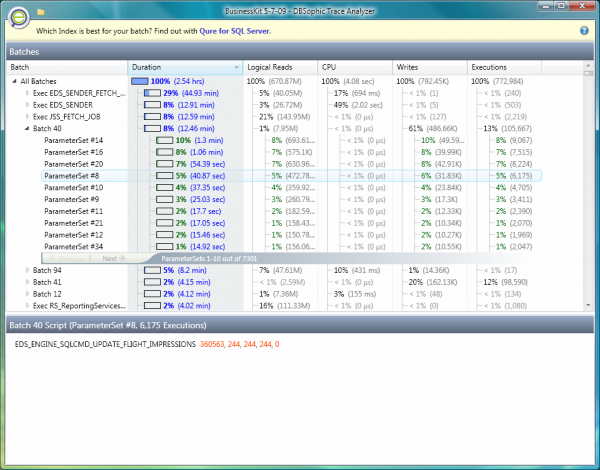The image size is (600, 470).
Task: Expand the Exec EDS_SENDER tree node
Action: click(27, 104)
